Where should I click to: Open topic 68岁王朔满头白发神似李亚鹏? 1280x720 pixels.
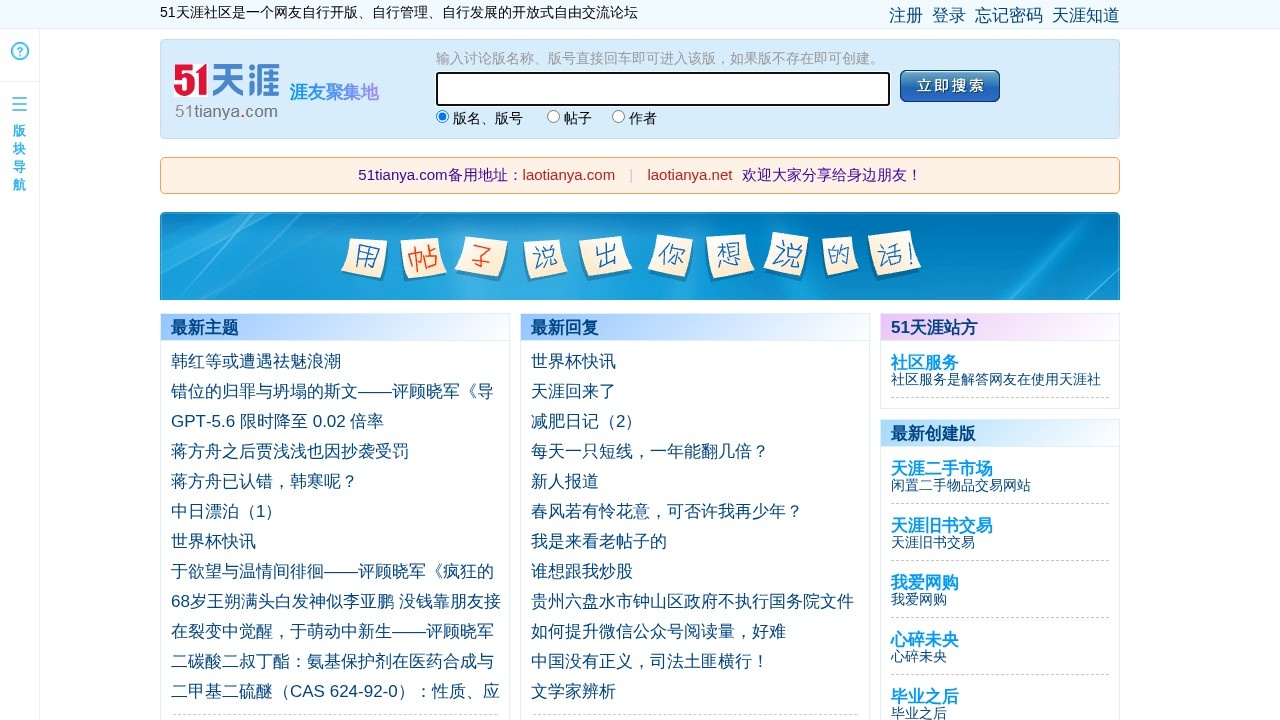[x=336, y=601]
